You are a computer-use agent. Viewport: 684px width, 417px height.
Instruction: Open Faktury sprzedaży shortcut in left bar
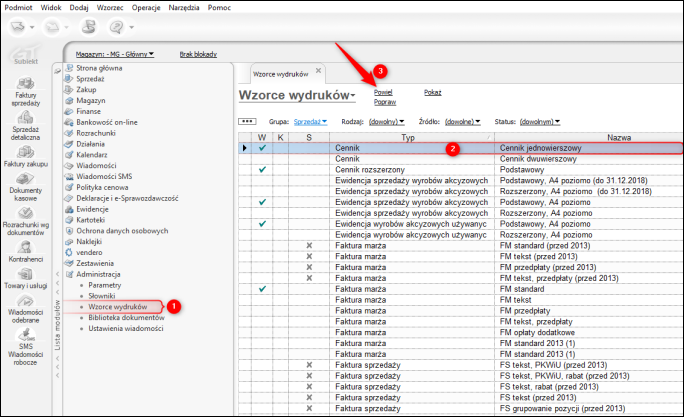pos(25,91)
